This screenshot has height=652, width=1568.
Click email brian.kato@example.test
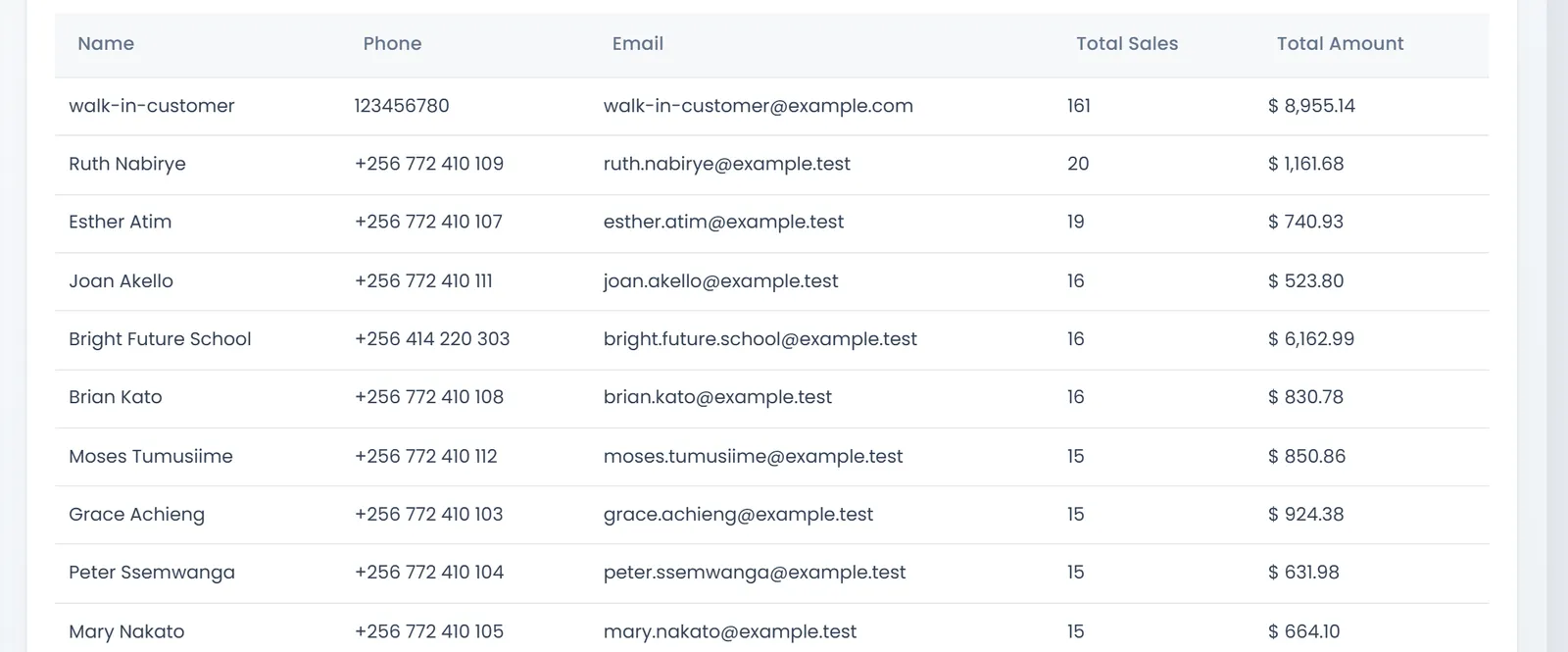tap(717, 397)
